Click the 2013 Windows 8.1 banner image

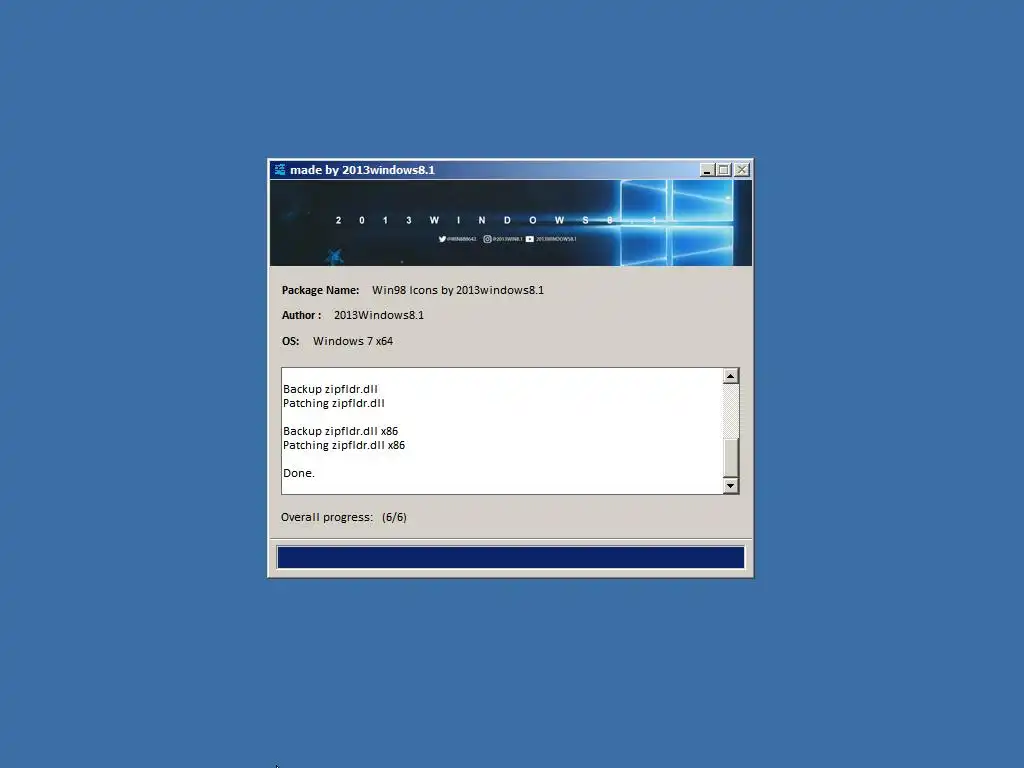511,223
